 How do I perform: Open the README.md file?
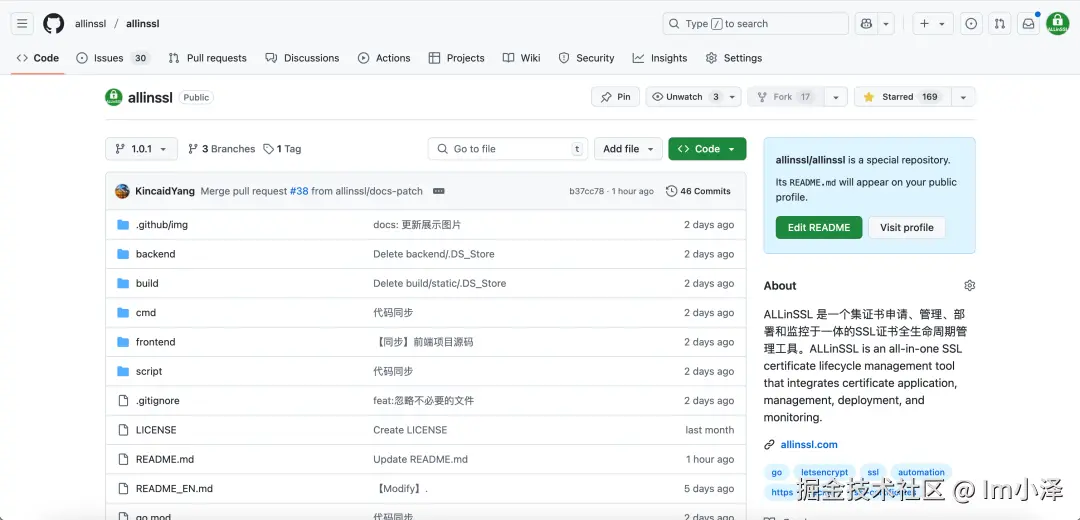(x=165, y=459)
